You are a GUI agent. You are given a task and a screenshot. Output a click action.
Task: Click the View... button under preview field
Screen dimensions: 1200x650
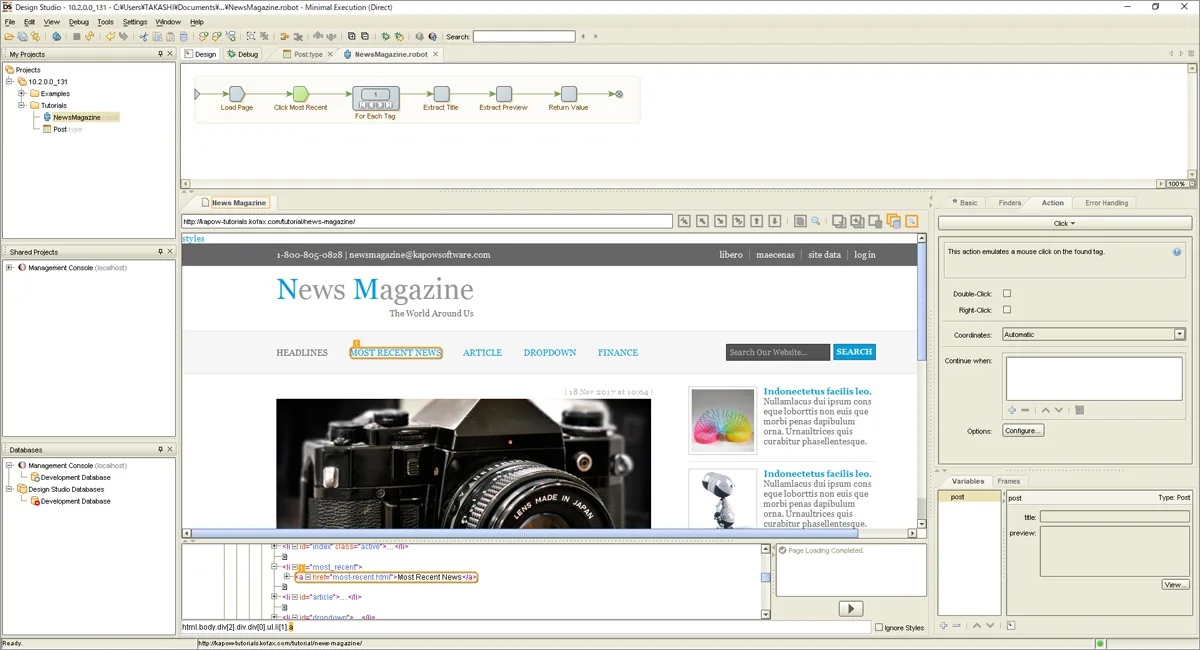pos(1175,585)
